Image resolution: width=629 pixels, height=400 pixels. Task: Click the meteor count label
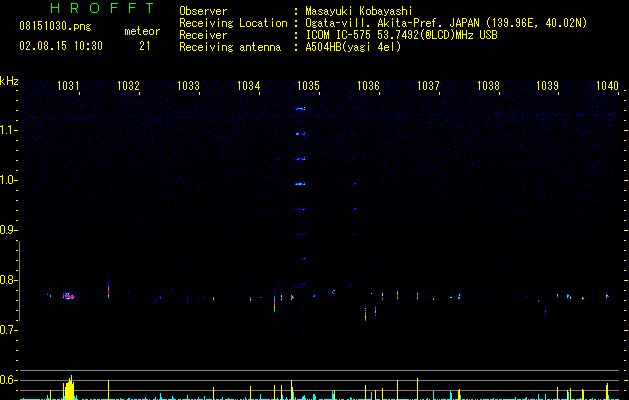142,31
